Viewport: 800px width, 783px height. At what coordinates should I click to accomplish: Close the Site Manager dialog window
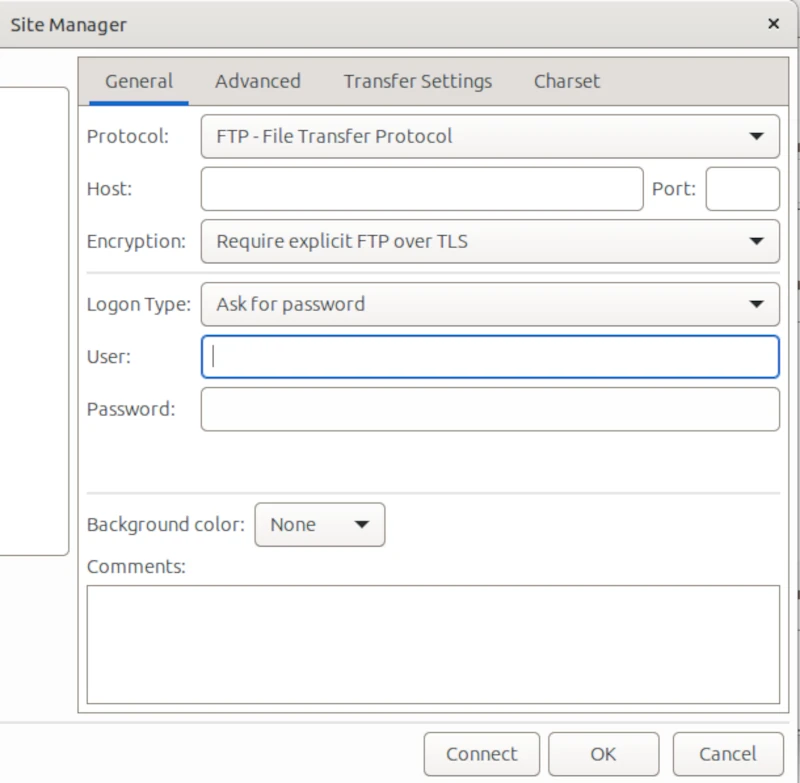[773, 24]
